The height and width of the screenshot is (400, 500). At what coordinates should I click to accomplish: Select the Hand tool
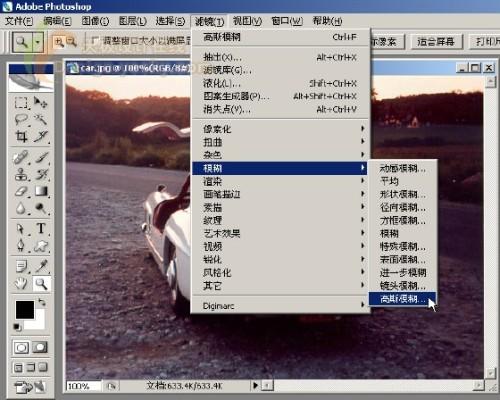(21, 284)
